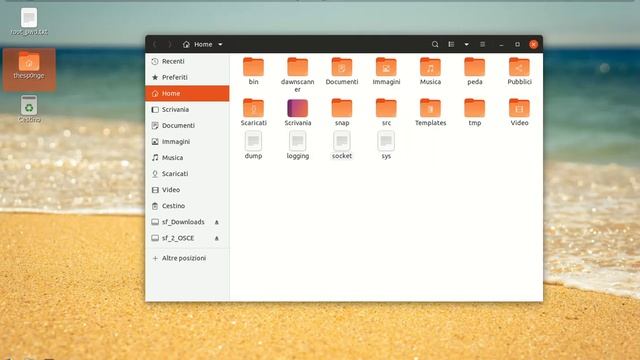Open the Pubblici folder

[x=519, y=67]
